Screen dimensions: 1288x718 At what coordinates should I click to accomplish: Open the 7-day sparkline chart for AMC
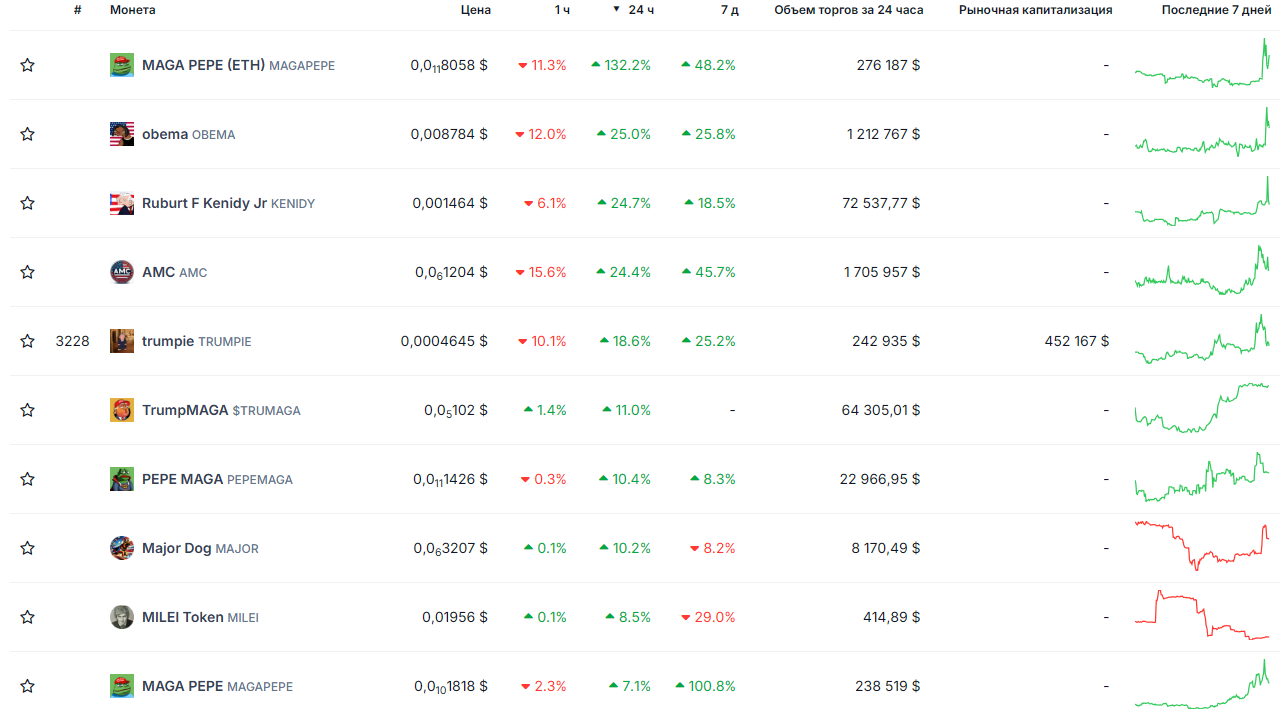(1202, 270)
